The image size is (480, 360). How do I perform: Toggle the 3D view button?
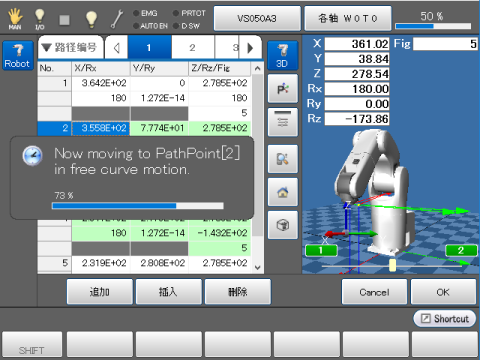click(282, 55)
